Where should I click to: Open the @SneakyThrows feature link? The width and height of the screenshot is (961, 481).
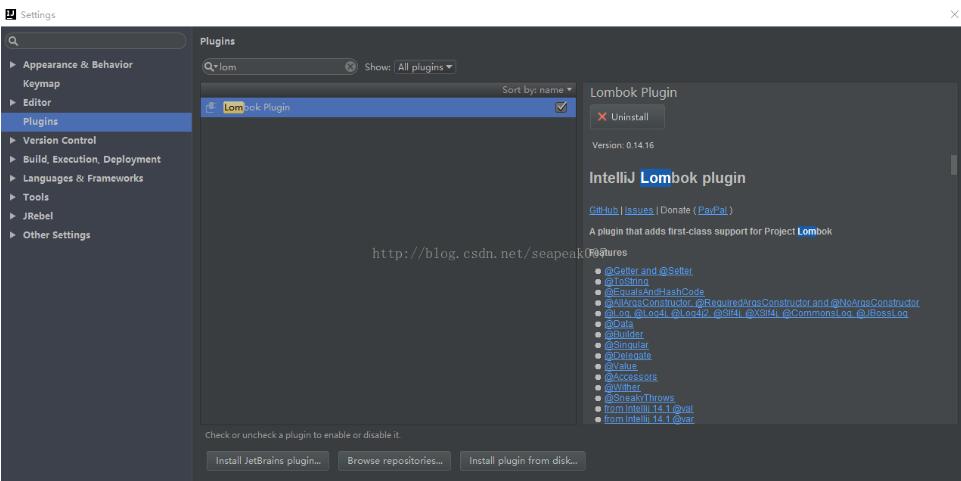[x=639, y=398]
